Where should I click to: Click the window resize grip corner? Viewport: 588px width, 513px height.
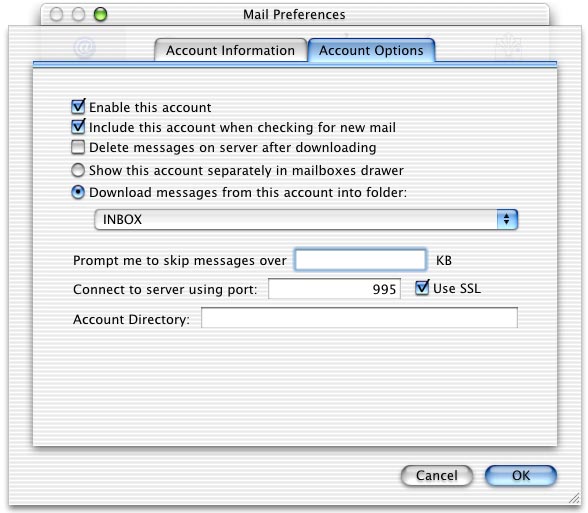[x=574, y=498]
